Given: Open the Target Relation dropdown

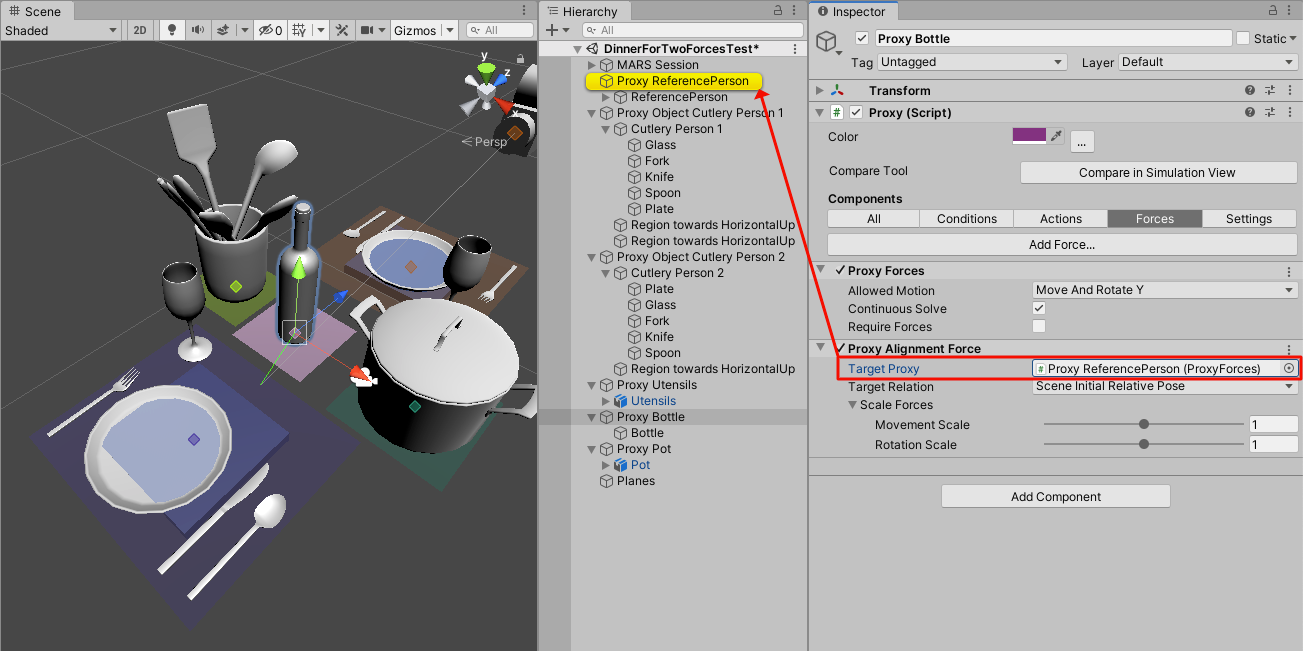Looking at the screenshot, I should (1164, 386).
